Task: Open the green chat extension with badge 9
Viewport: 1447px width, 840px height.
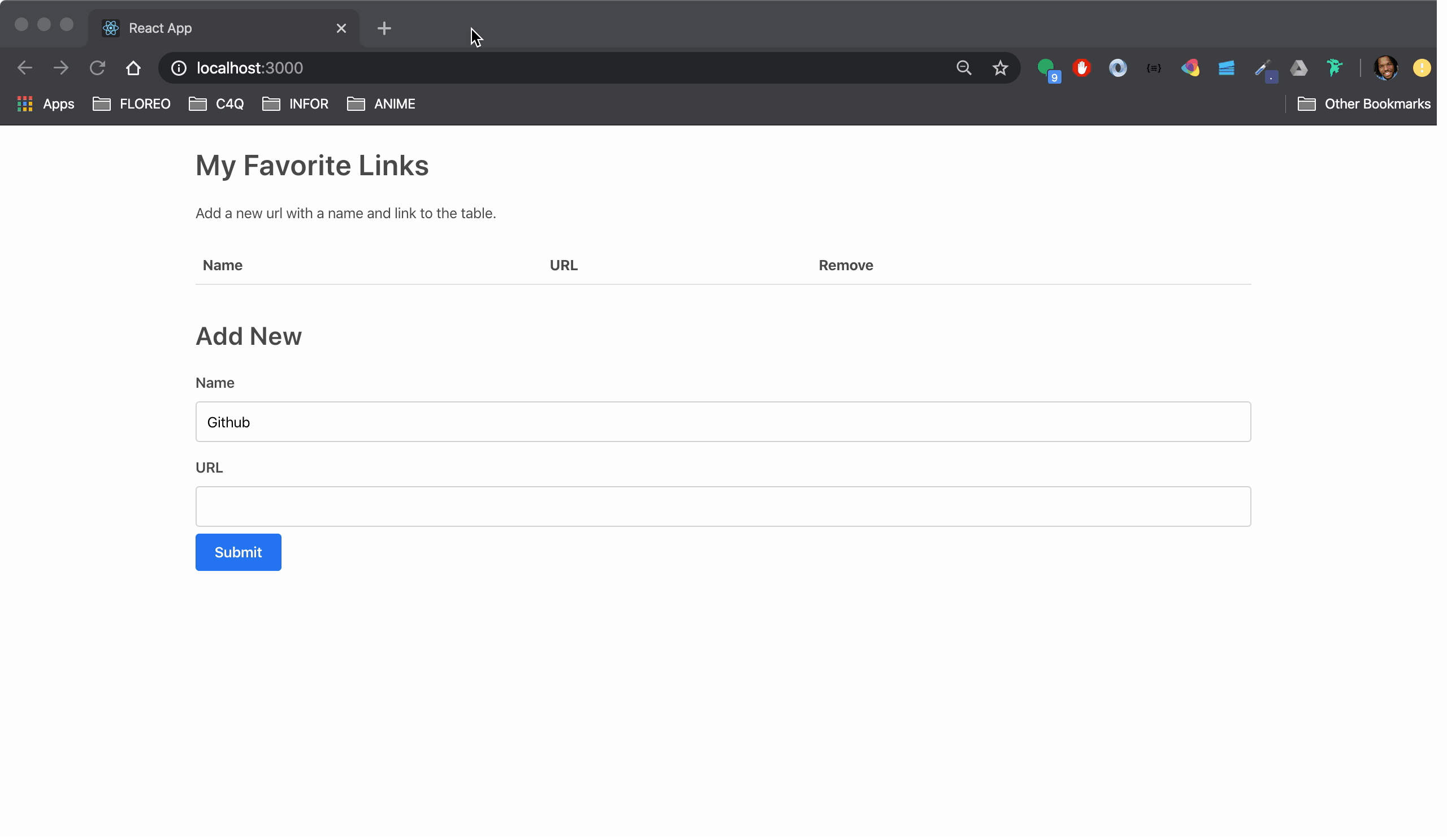Action: (1047, 69)
